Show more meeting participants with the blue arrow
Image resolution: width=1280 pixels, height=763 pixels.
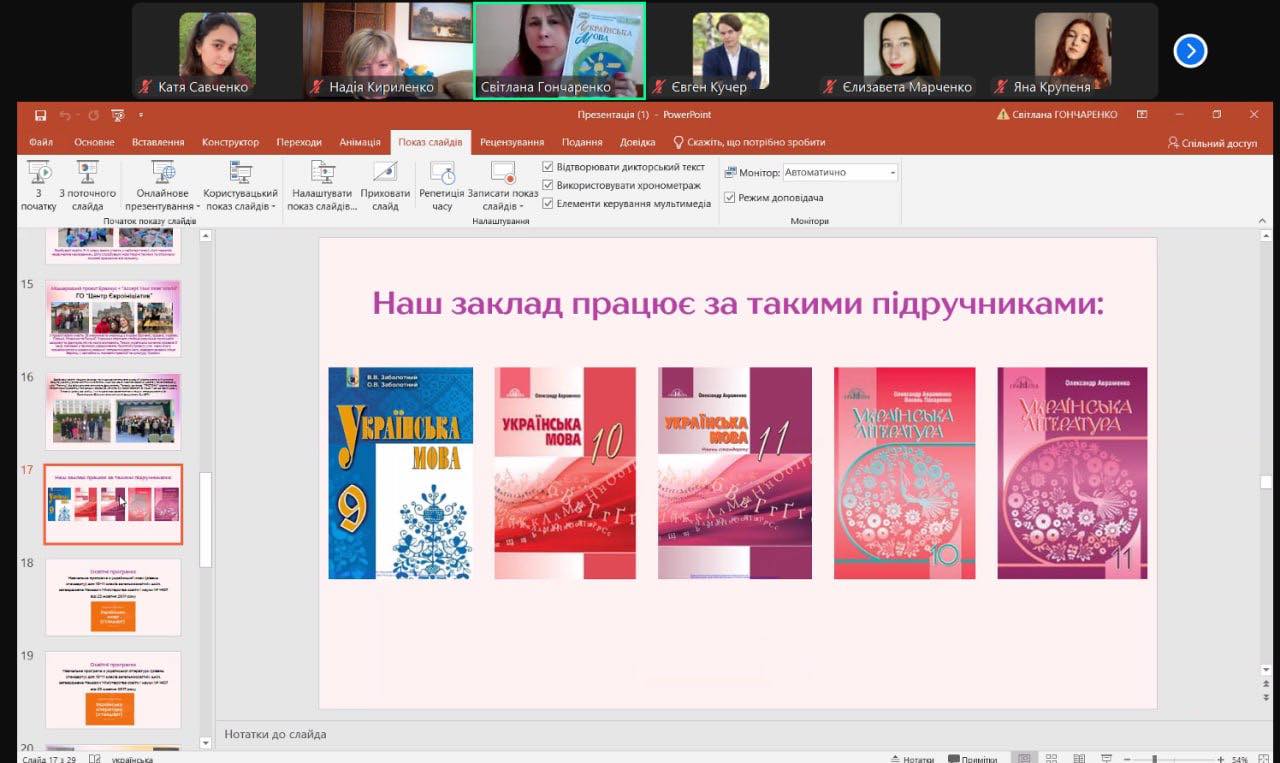[1190, 50]
